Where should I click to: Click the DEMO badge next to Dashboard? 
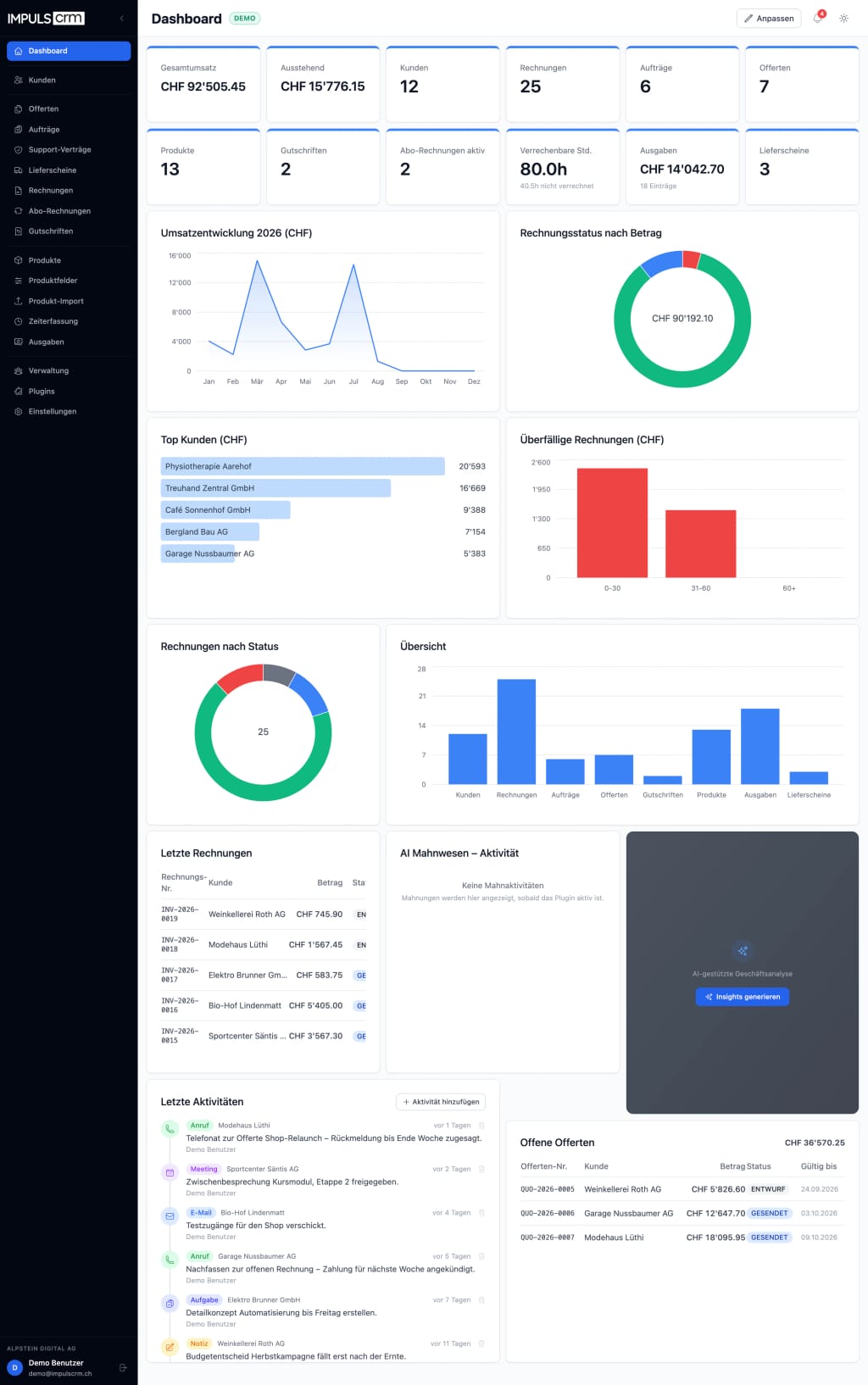click(x=245, y=18)
